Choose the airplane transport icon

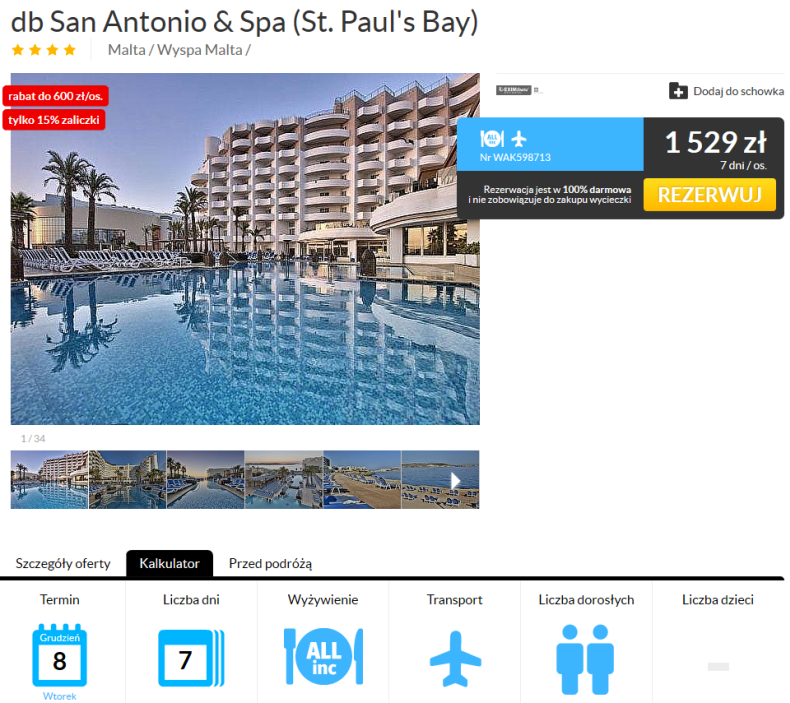[x=455, y=659]
